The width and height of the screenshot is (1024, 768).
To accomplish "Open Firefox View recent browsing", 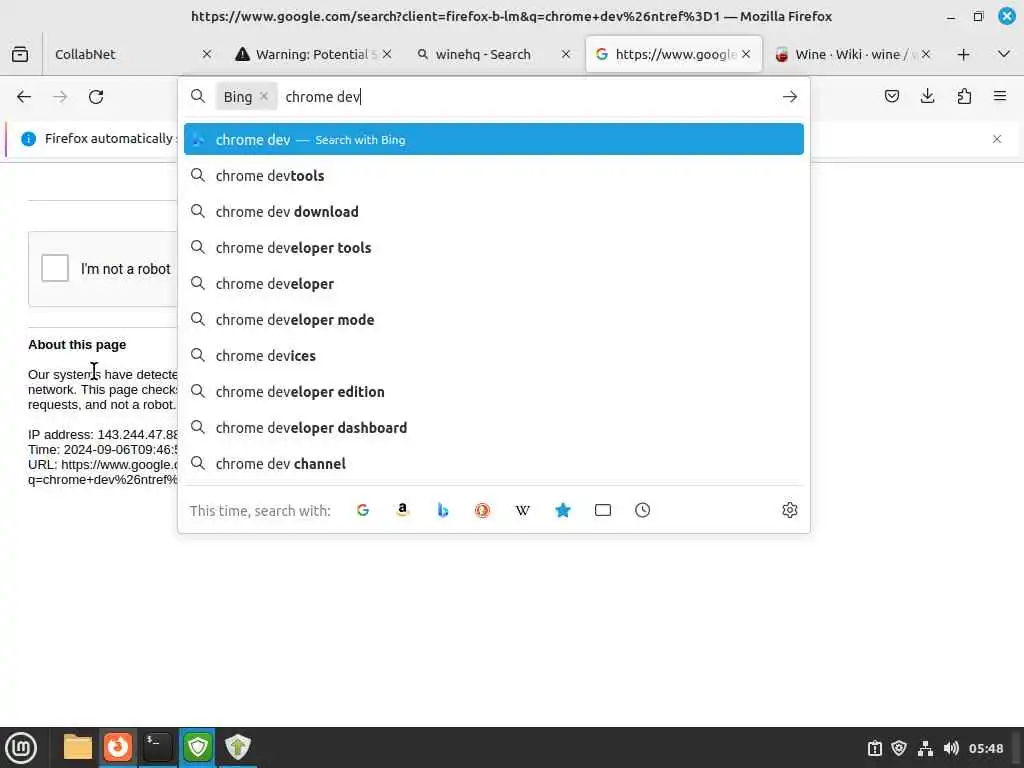I will pos(20,54).
